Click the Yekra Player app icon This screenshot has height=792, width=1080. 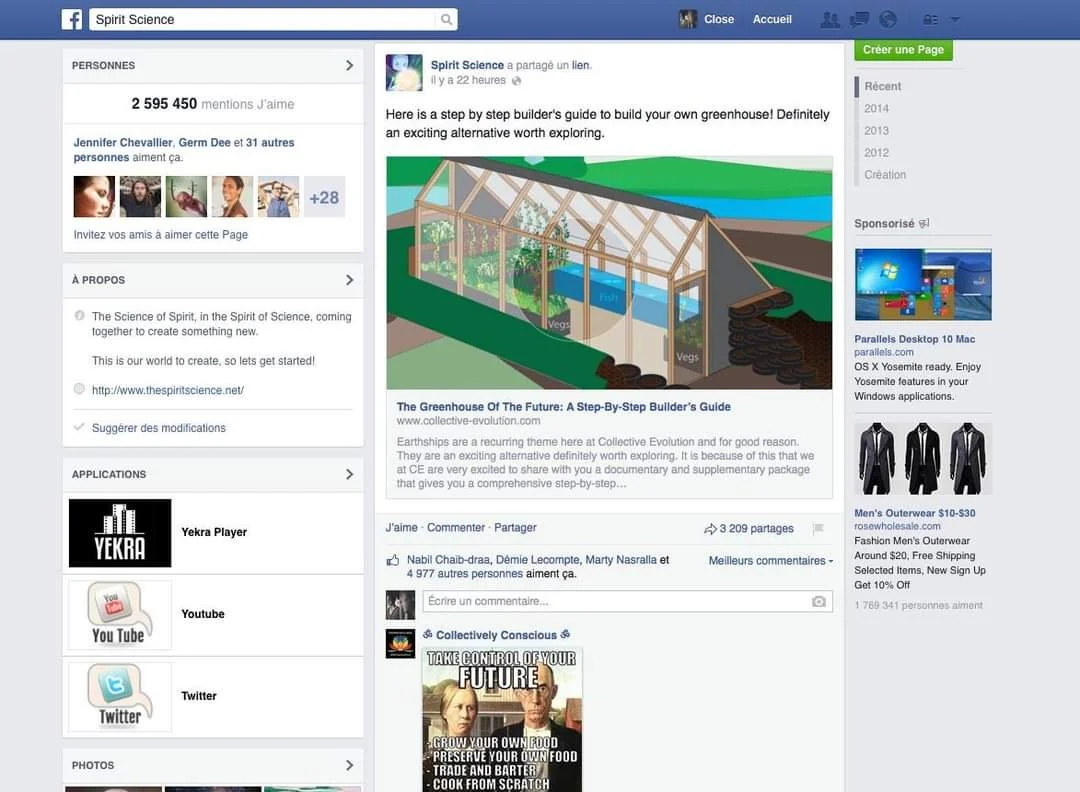click(120, 533)
